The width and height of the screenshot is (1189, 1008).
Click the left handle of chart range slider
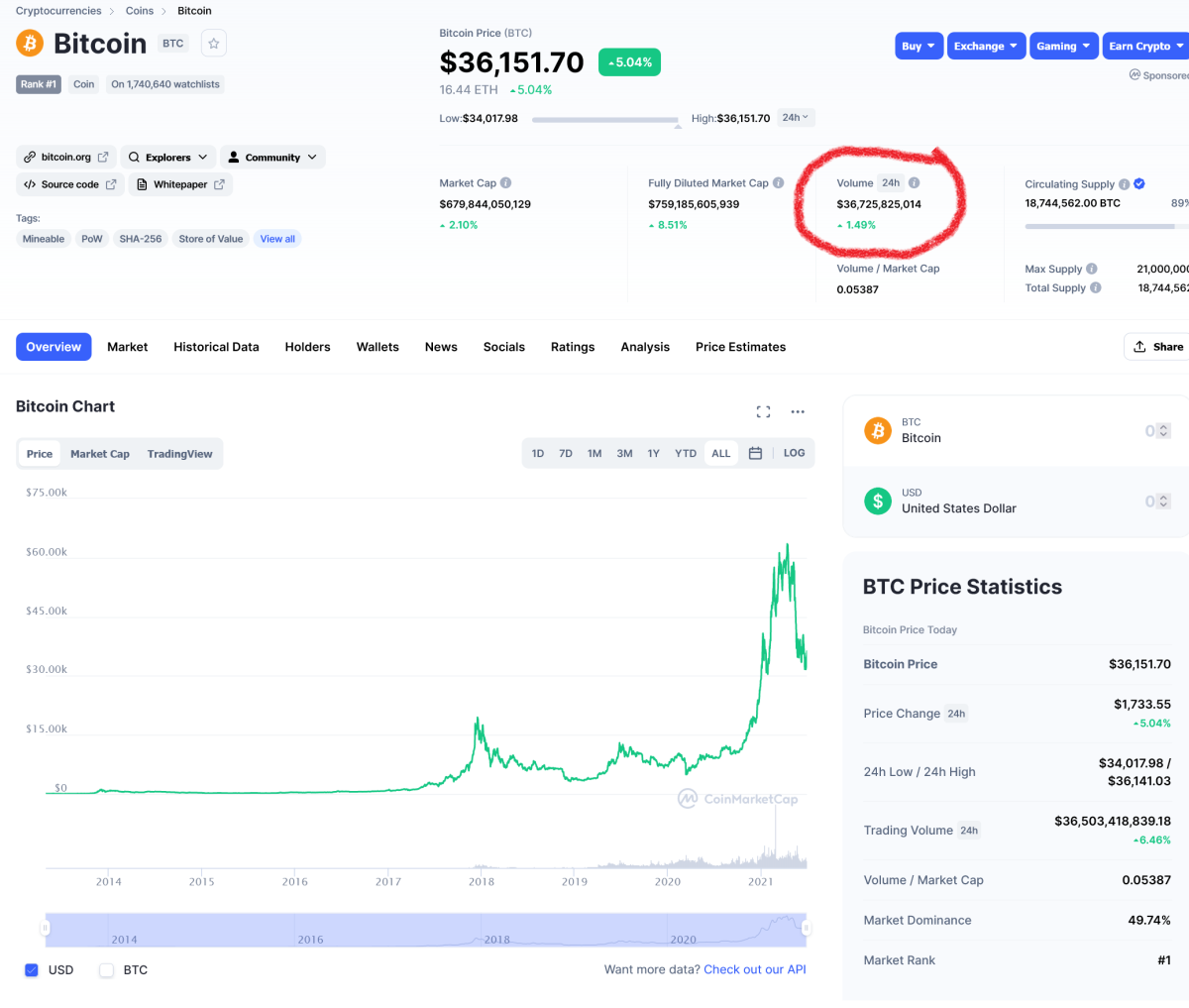(x=45, y=928)
